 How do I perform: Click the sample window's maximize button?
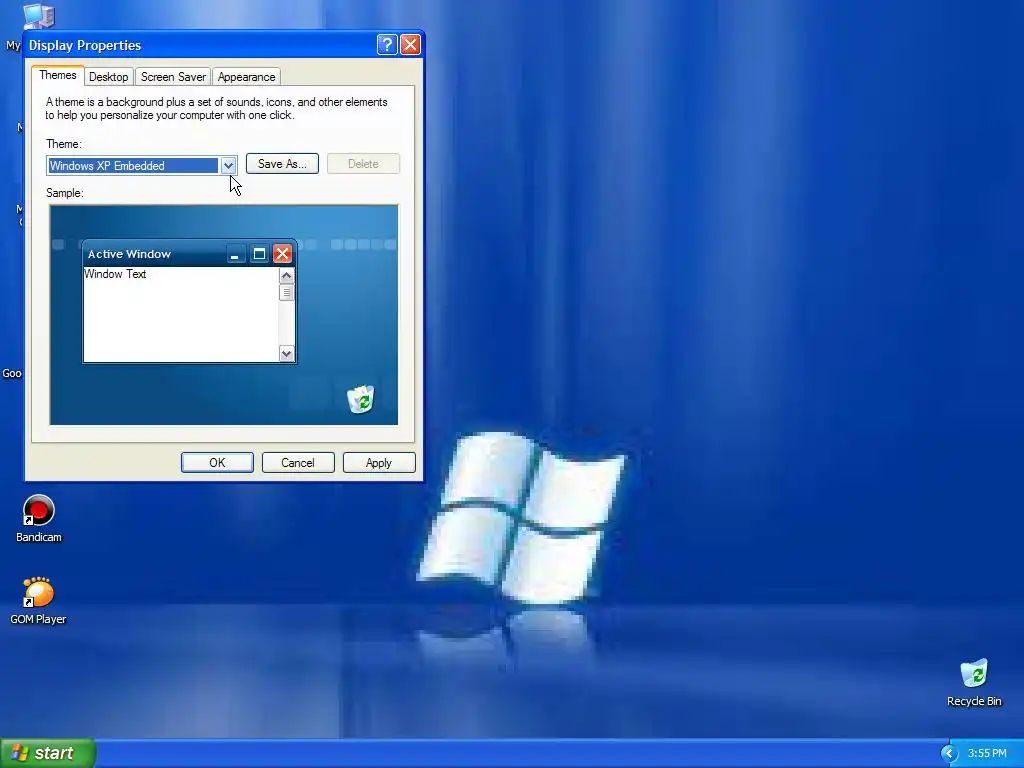[259, 253]
